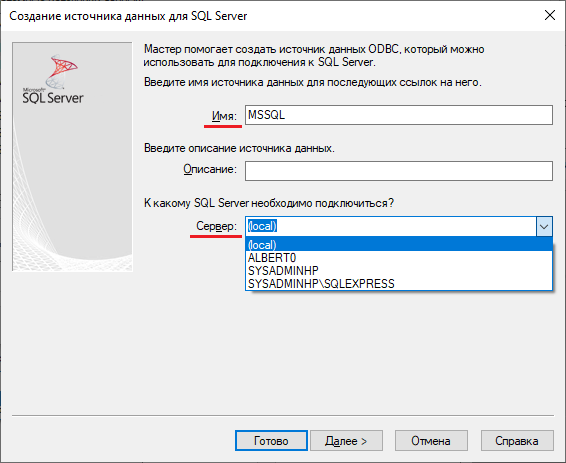Viewport: 566px width, 463px height.
Task: Focus the Имя field containing MSSQL
Action: coord(399,115)
